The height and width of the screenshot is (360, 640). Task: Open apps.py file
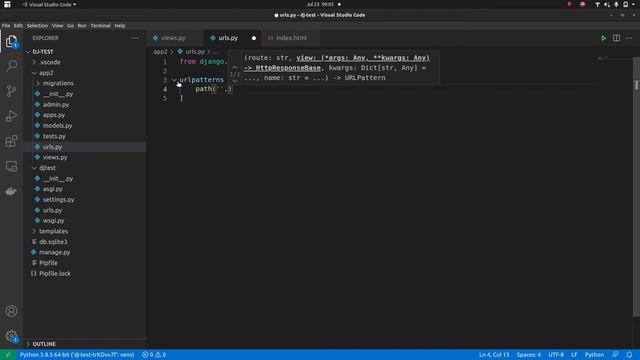[x=54, y=115]
